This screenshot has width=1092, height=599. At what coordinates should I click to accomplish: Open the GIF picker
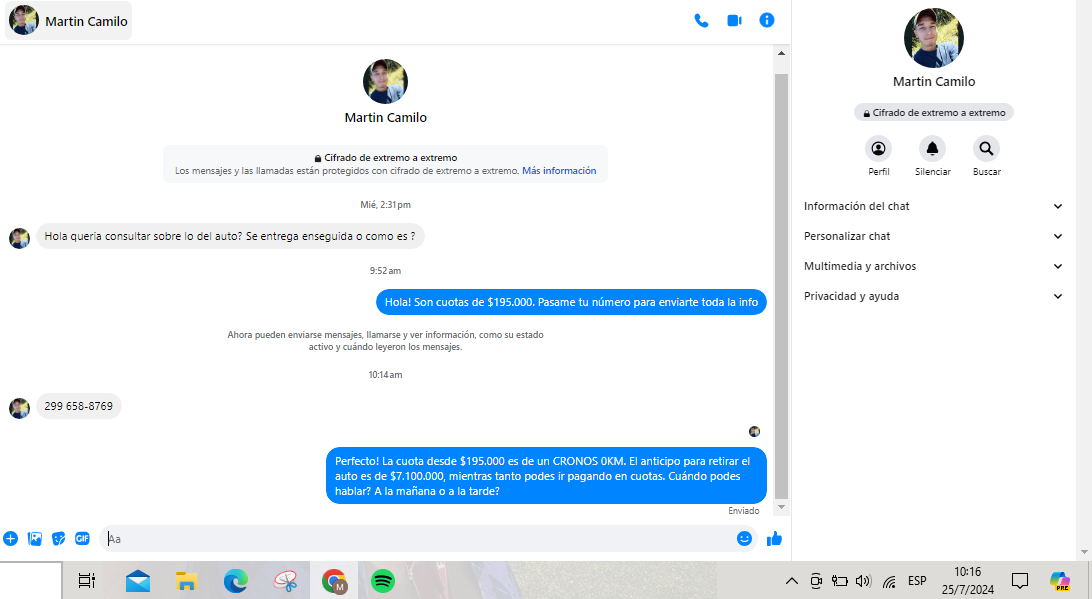coord(82,538)
